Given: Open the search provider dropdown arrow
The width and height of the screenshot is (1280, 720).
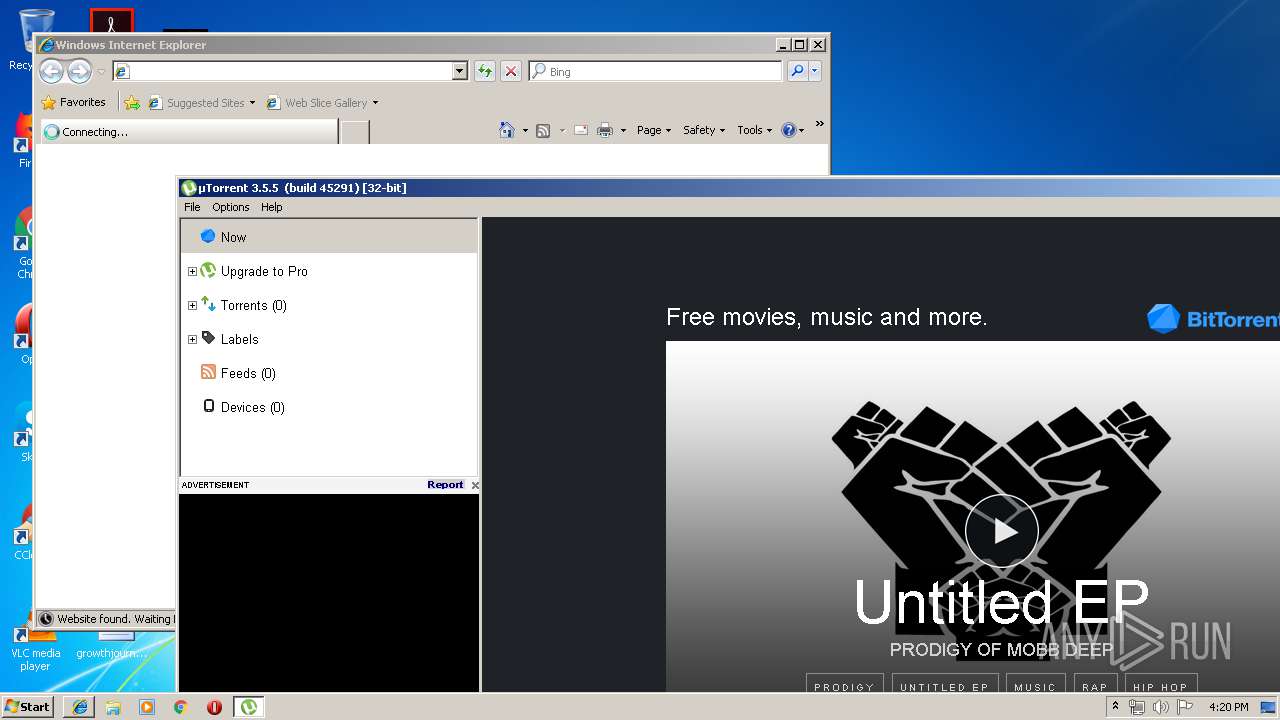Looking at the screenshot, I should pyautogui.click(x=815, y=71).
